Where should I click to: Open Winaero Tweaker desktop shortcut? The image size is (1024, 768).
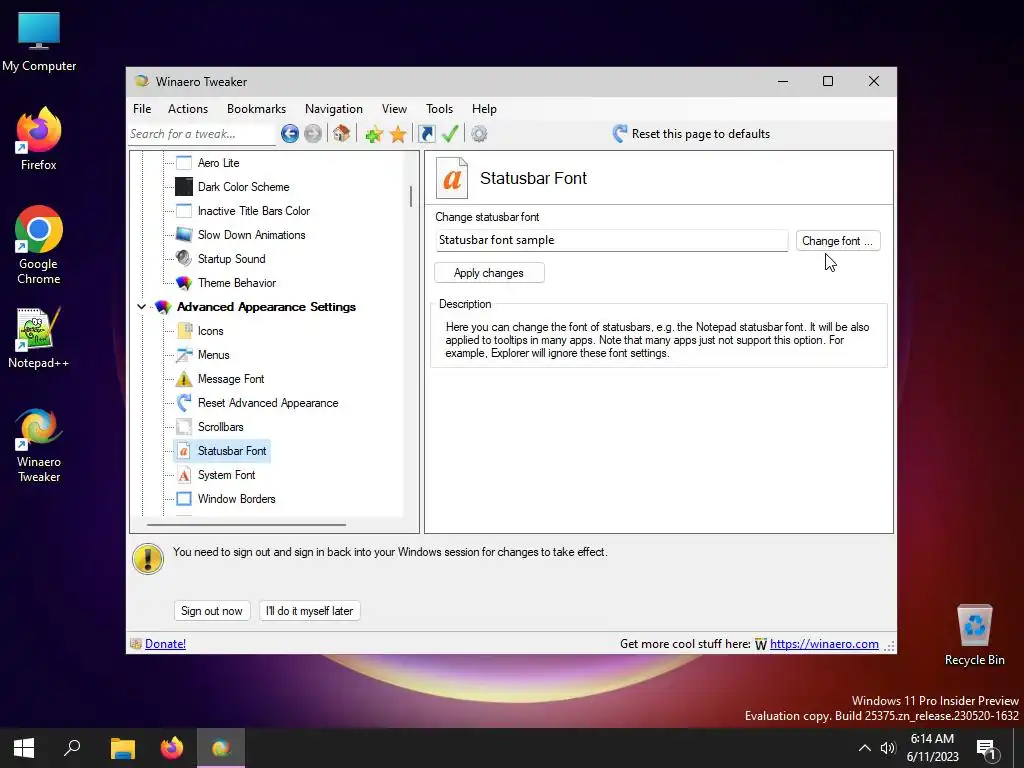(39, 445)
